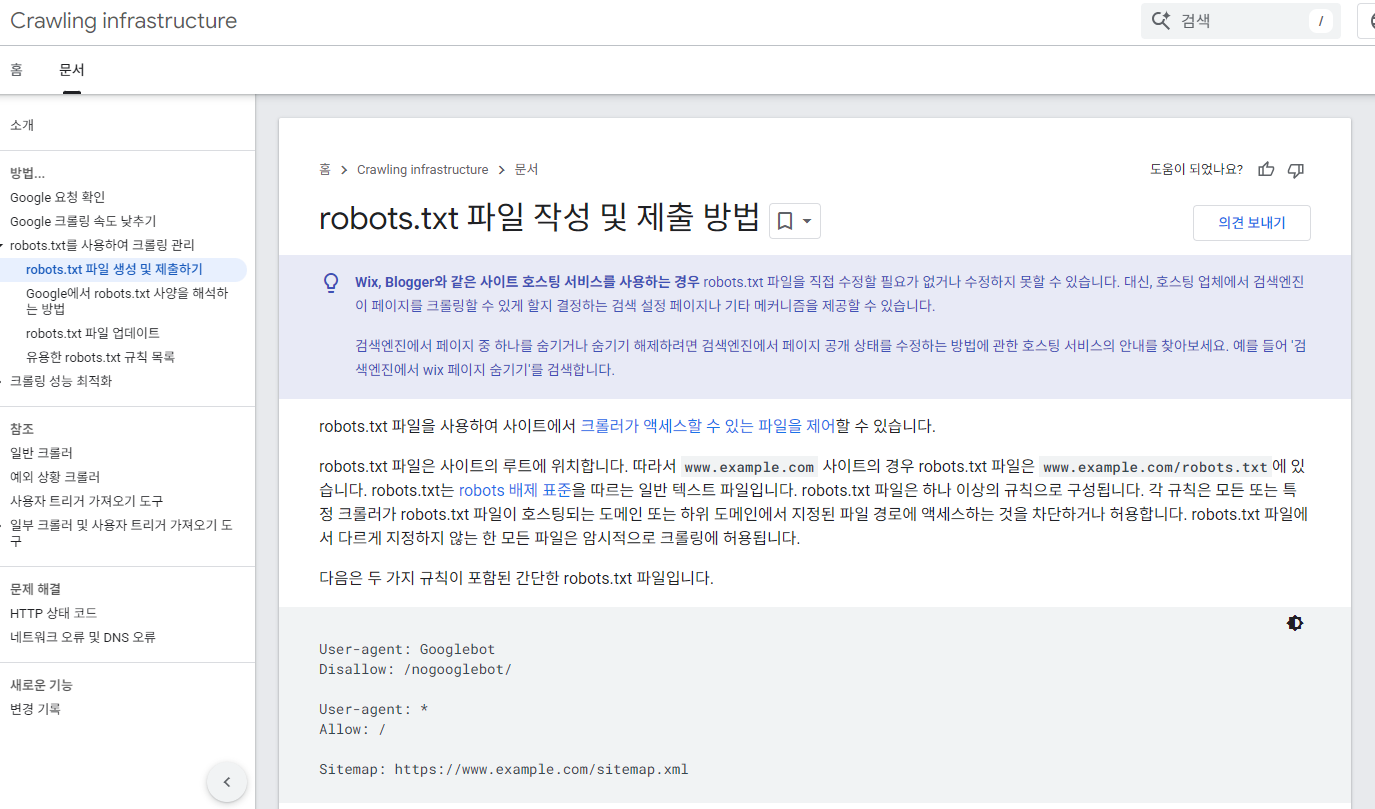
Task: Click the '도움이 되었나요?' label
Action: [x=1196, y=170]
